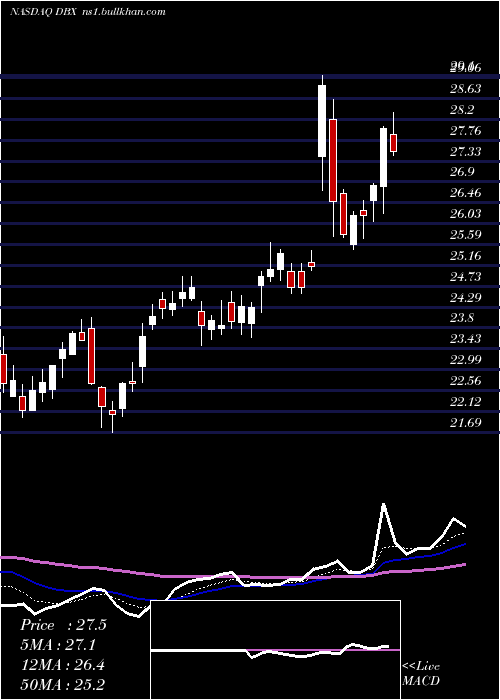Click the 23.43 price axis label

tap(466, 339)
